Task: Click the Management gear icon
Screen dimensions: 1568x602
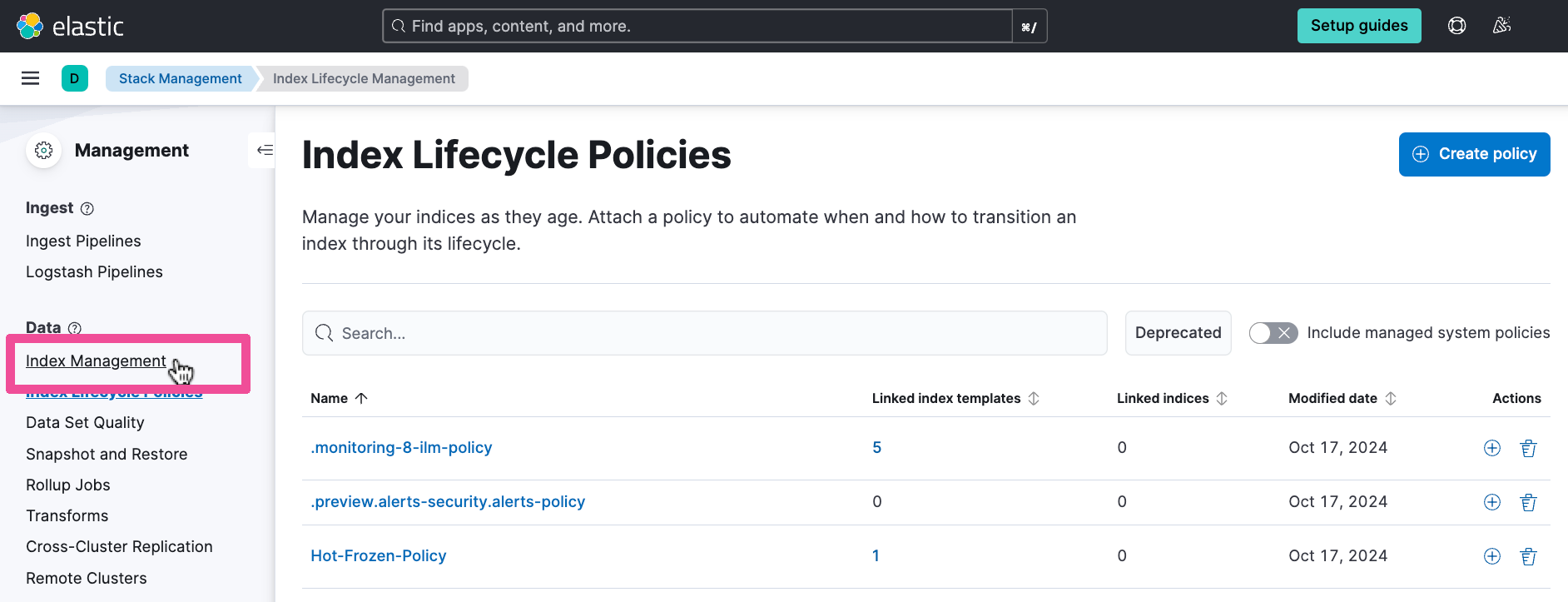Action: coord(44,150)
